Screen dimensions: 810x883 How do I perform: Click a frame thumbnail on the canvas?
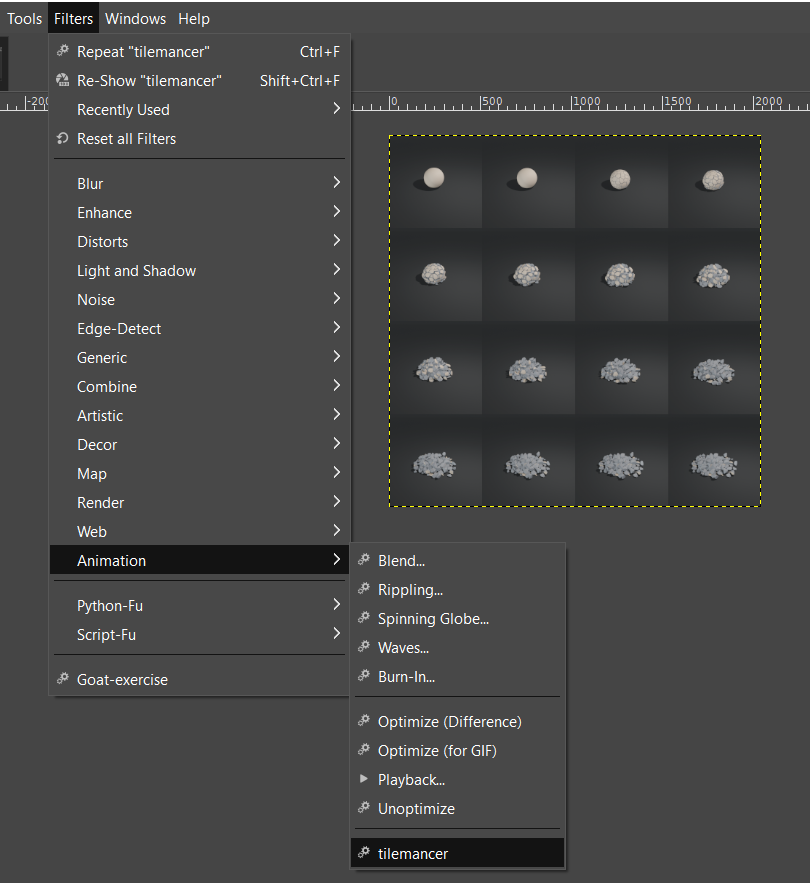435,178
